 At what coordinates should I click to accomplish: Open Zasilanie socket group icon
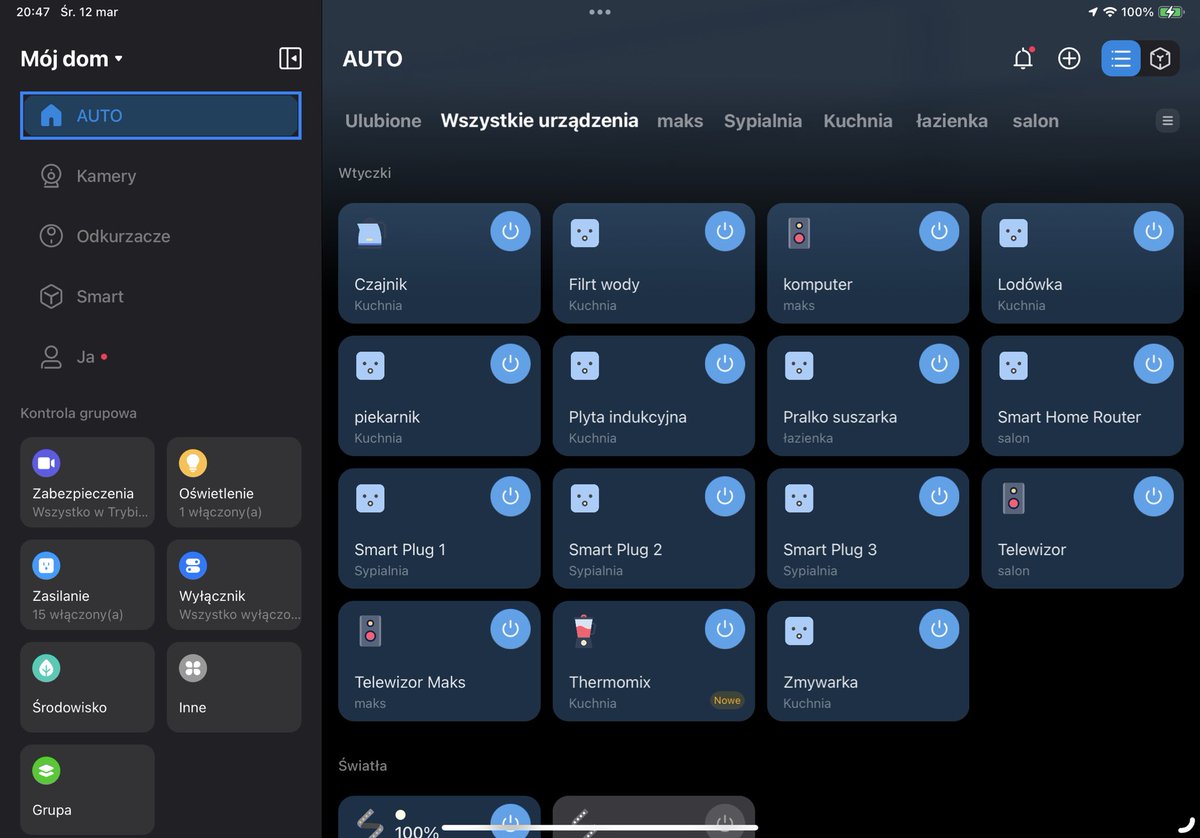point(46,566)
